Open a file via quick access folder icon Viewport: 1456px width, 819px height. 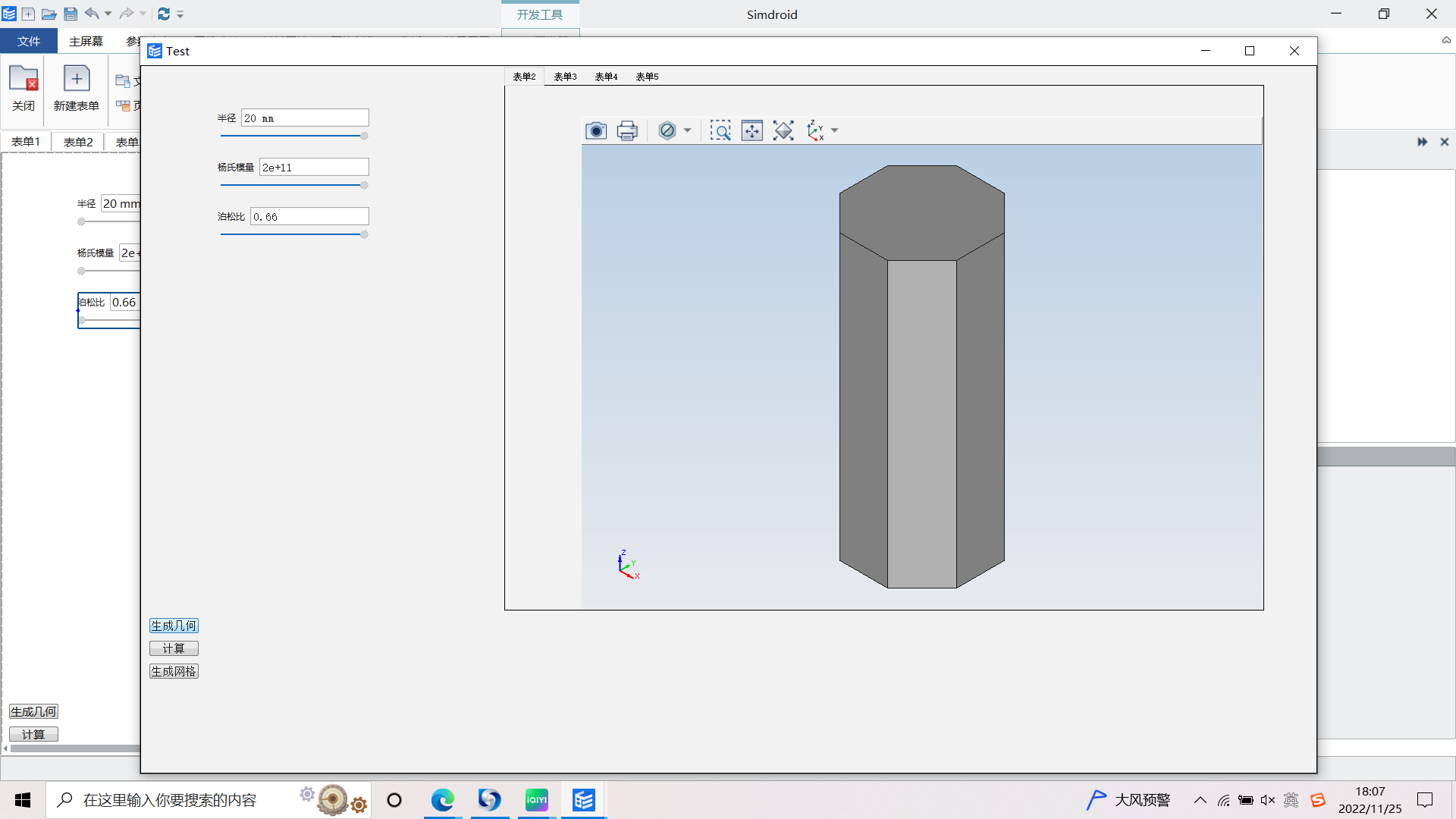pyautogui.click(x=49, y=14)
